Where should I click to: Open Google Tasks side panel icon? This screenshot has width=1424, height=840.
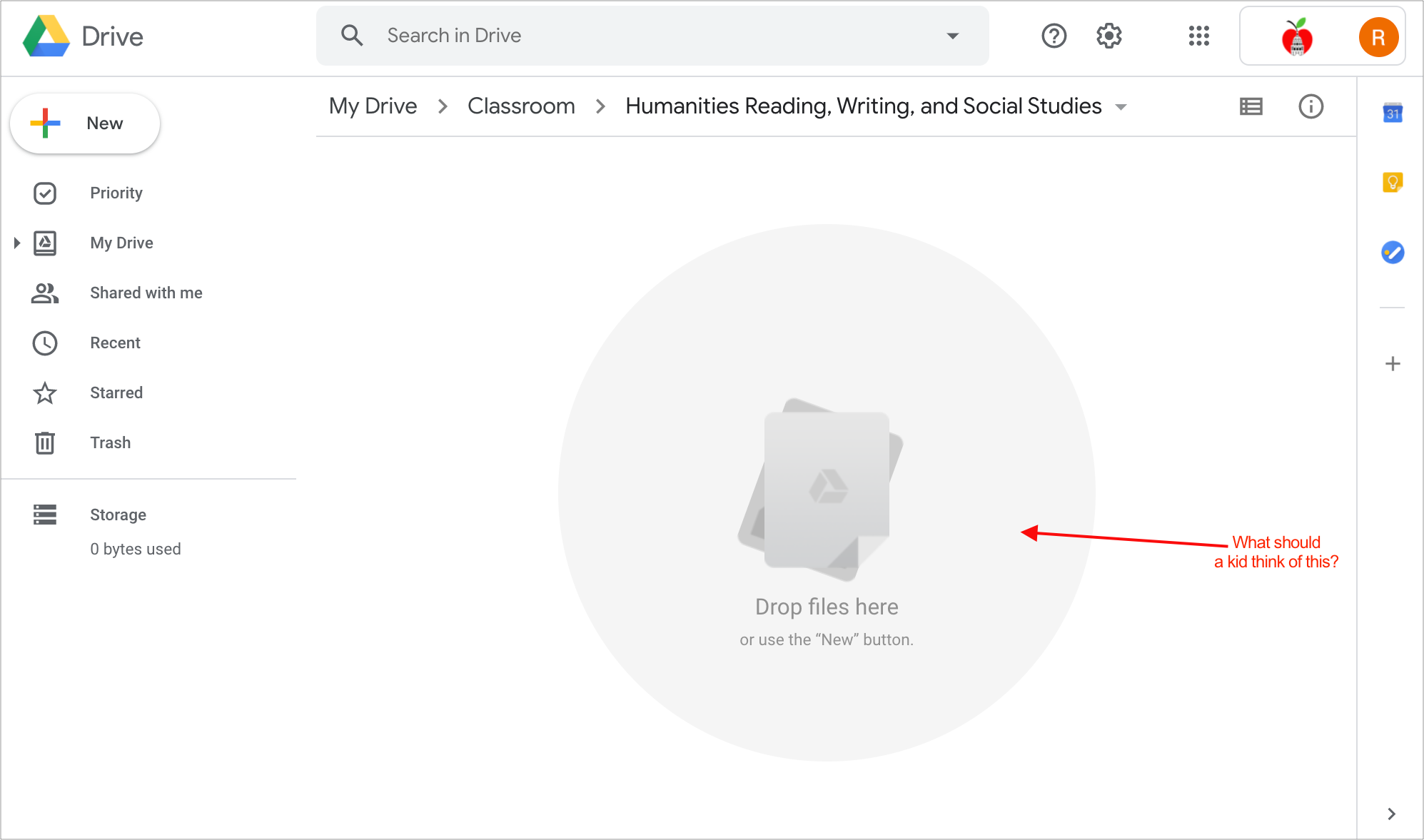pos(1393,252)
